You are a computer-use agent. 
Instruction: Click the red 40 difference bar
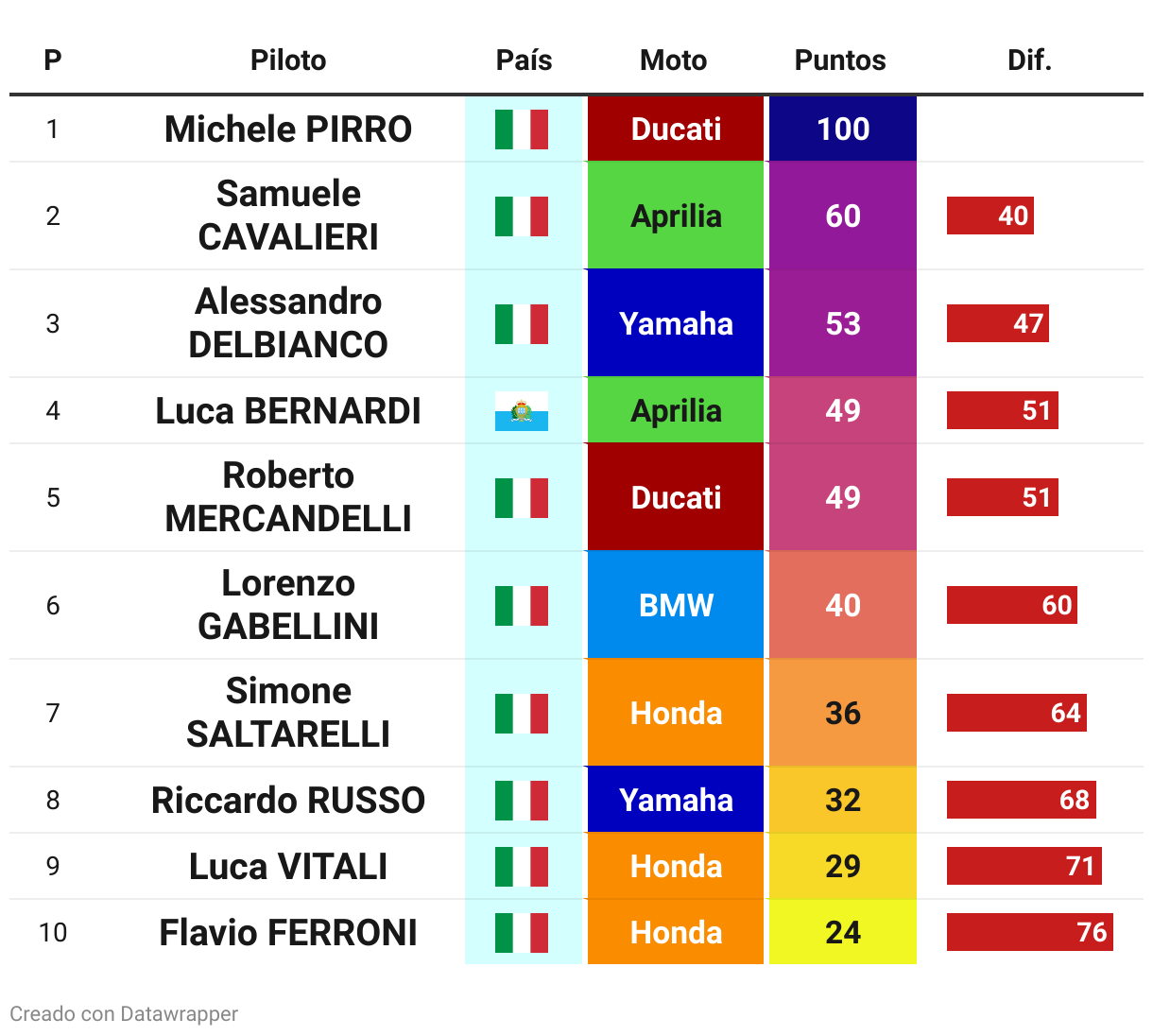pyautogui.click(x=990, y=216)
